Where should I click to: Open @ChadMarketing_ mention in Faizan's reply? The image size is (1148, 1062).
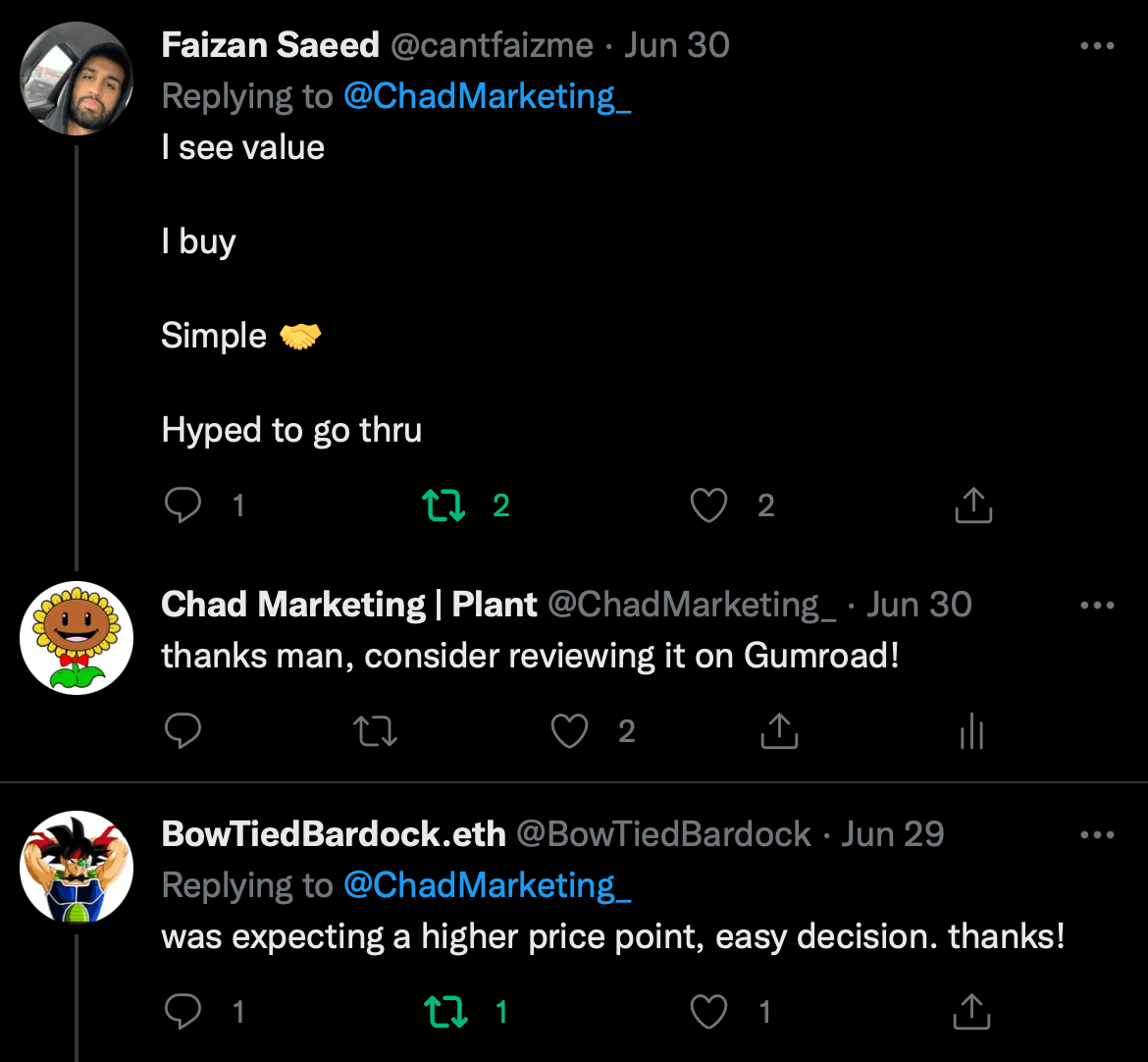487,96
